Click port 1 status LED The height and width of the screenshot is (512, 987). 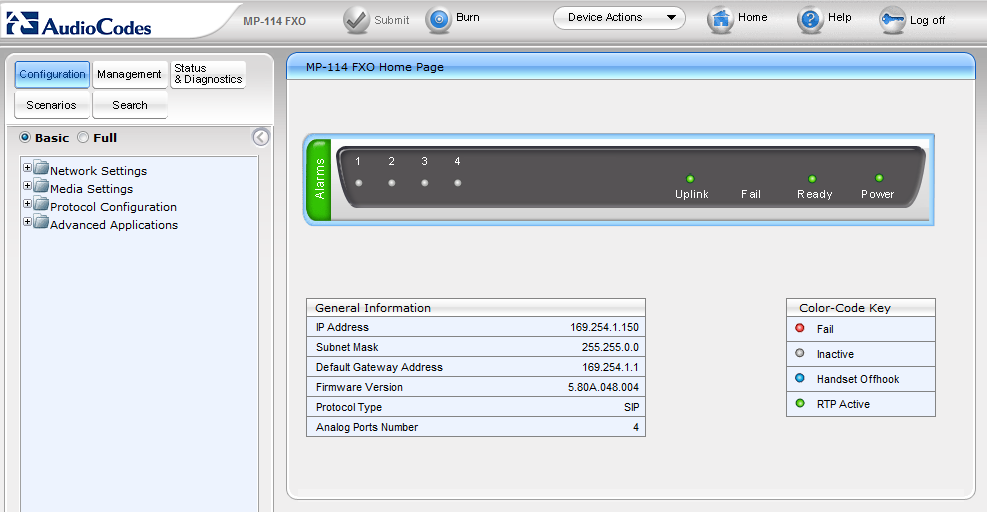point(359,183)
